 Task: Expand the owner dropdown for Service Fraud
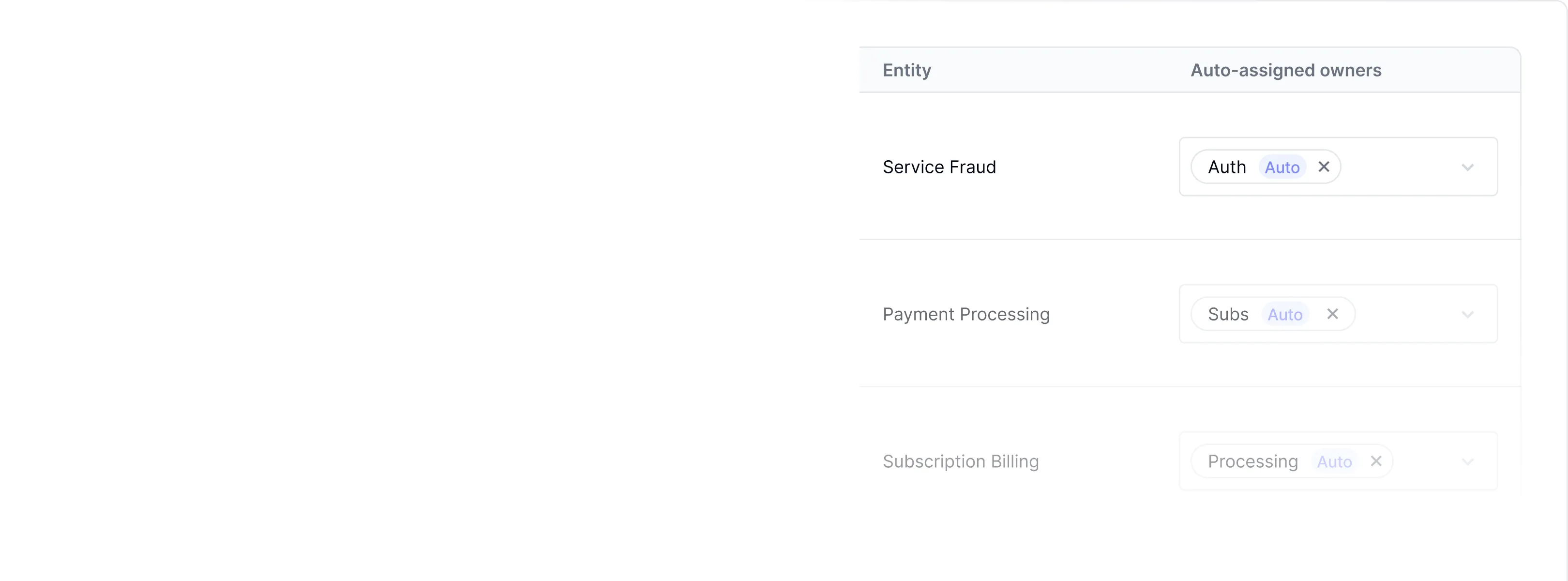tap(1467, 166)
